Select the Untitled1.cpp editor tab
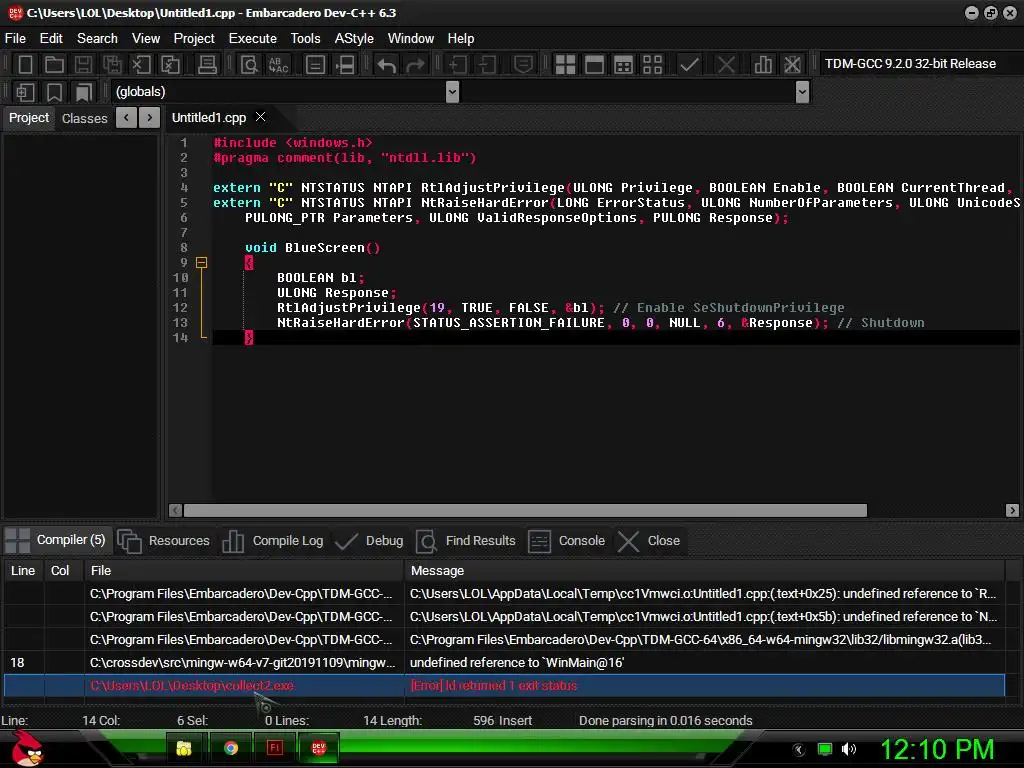1024x768 pixels. point(208,118)
